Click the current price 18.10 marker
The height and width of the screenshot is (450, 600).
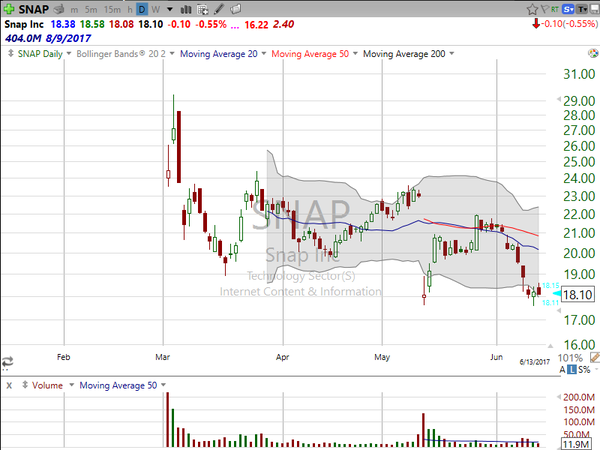point(578,294)
